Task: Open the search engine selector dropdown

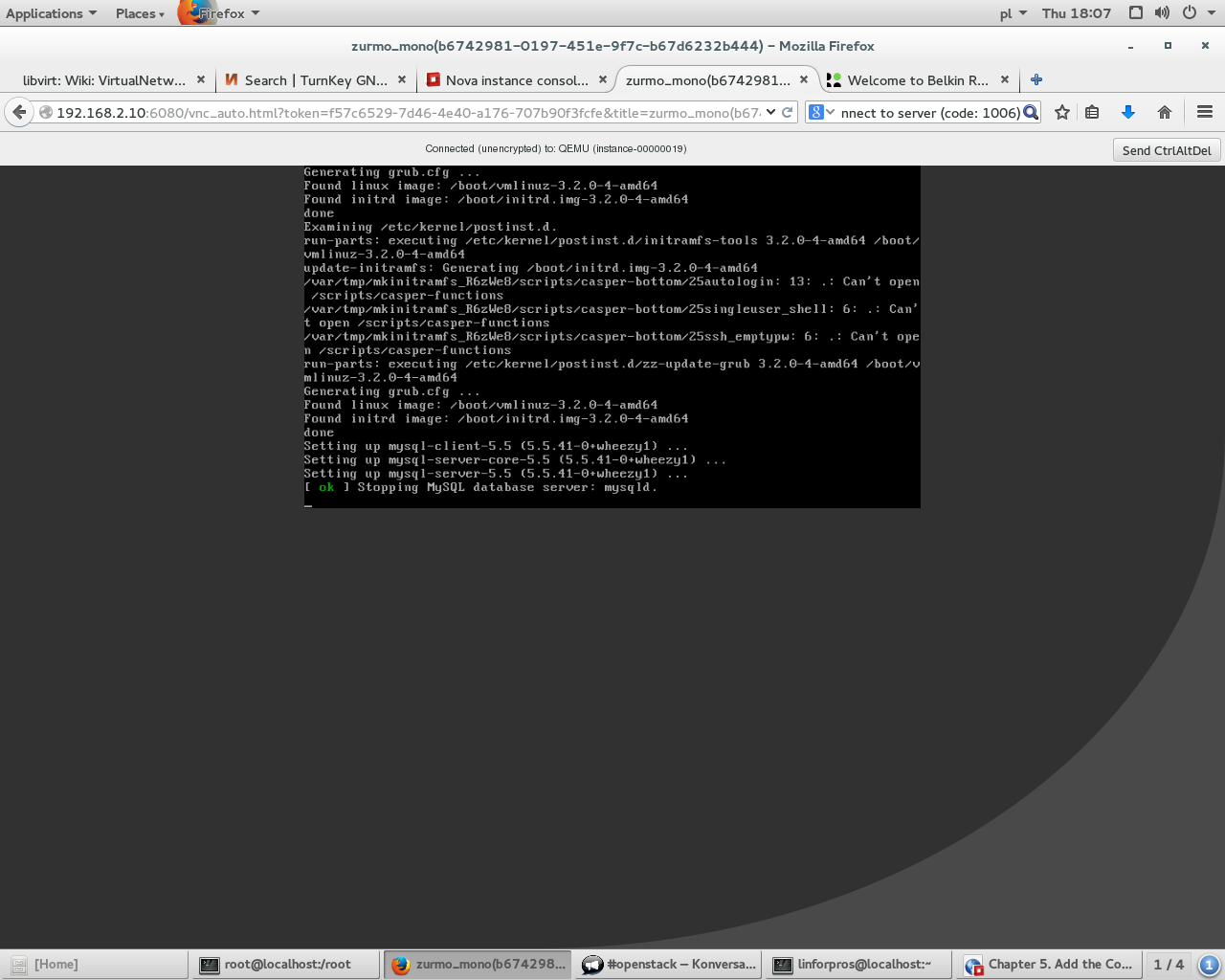Action: pos(821,112)
